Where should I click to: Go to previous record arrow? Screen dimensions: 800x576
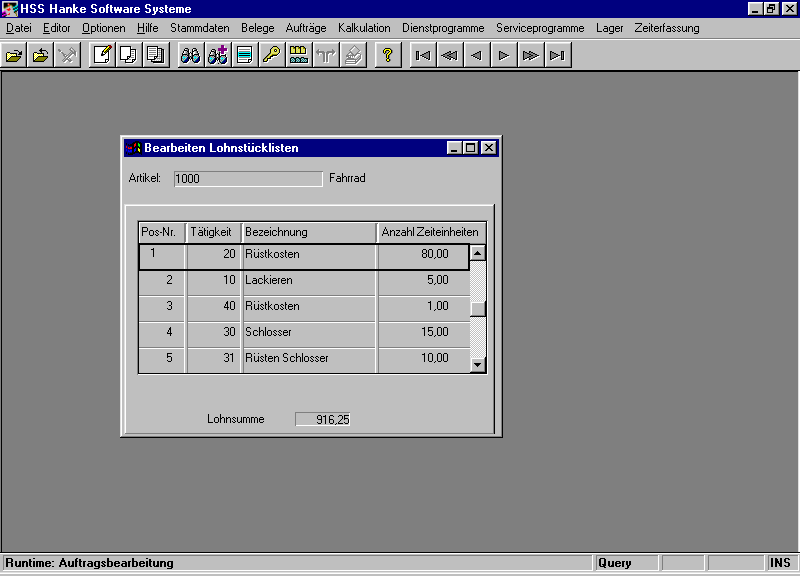[477, 56]
